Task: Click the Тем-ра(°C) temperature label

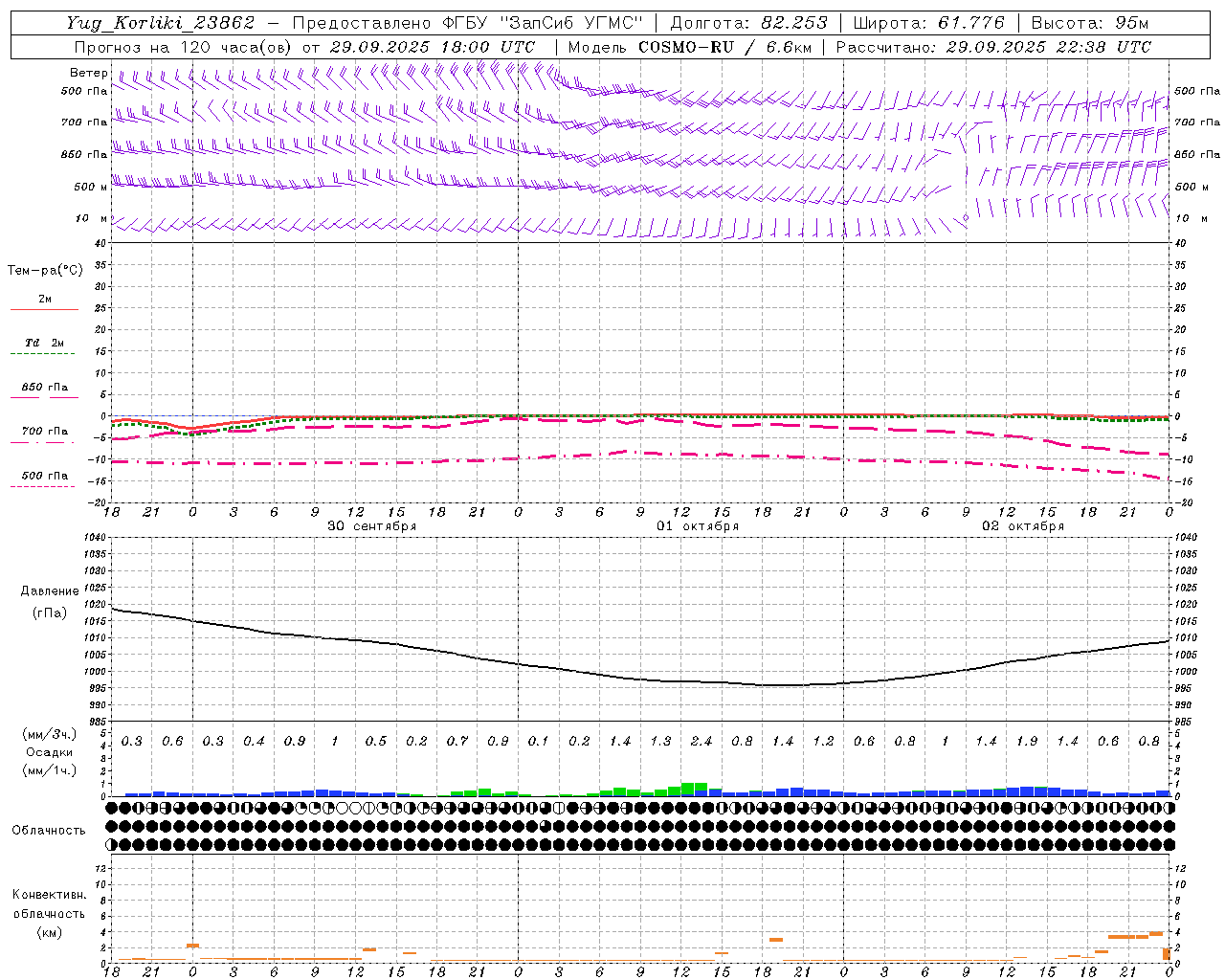Action: (x=45, y=271)
